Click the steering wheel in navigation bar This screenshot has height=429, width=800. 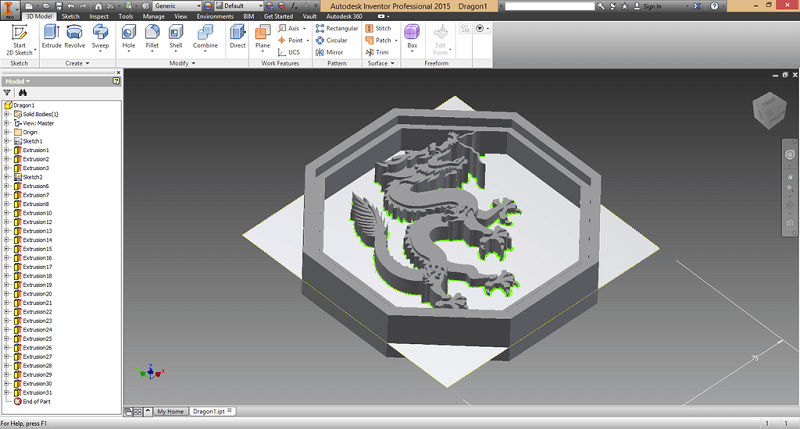[790, 155]
